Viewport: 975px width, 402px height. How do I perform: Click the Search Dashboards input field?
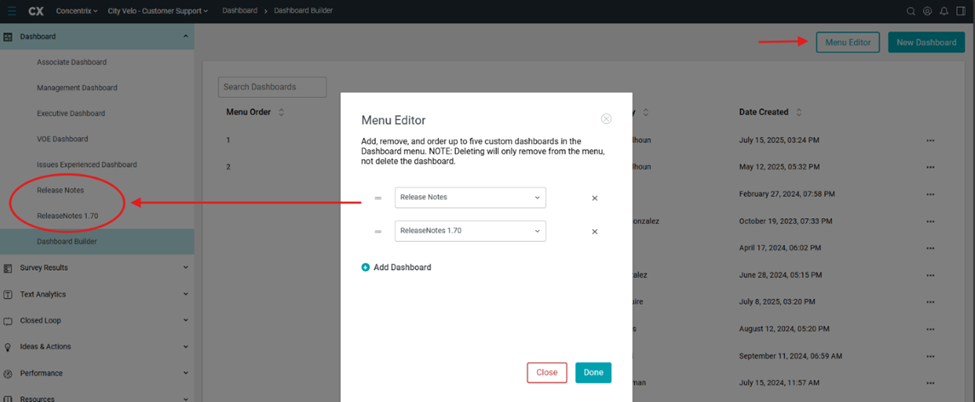(272, 87)
